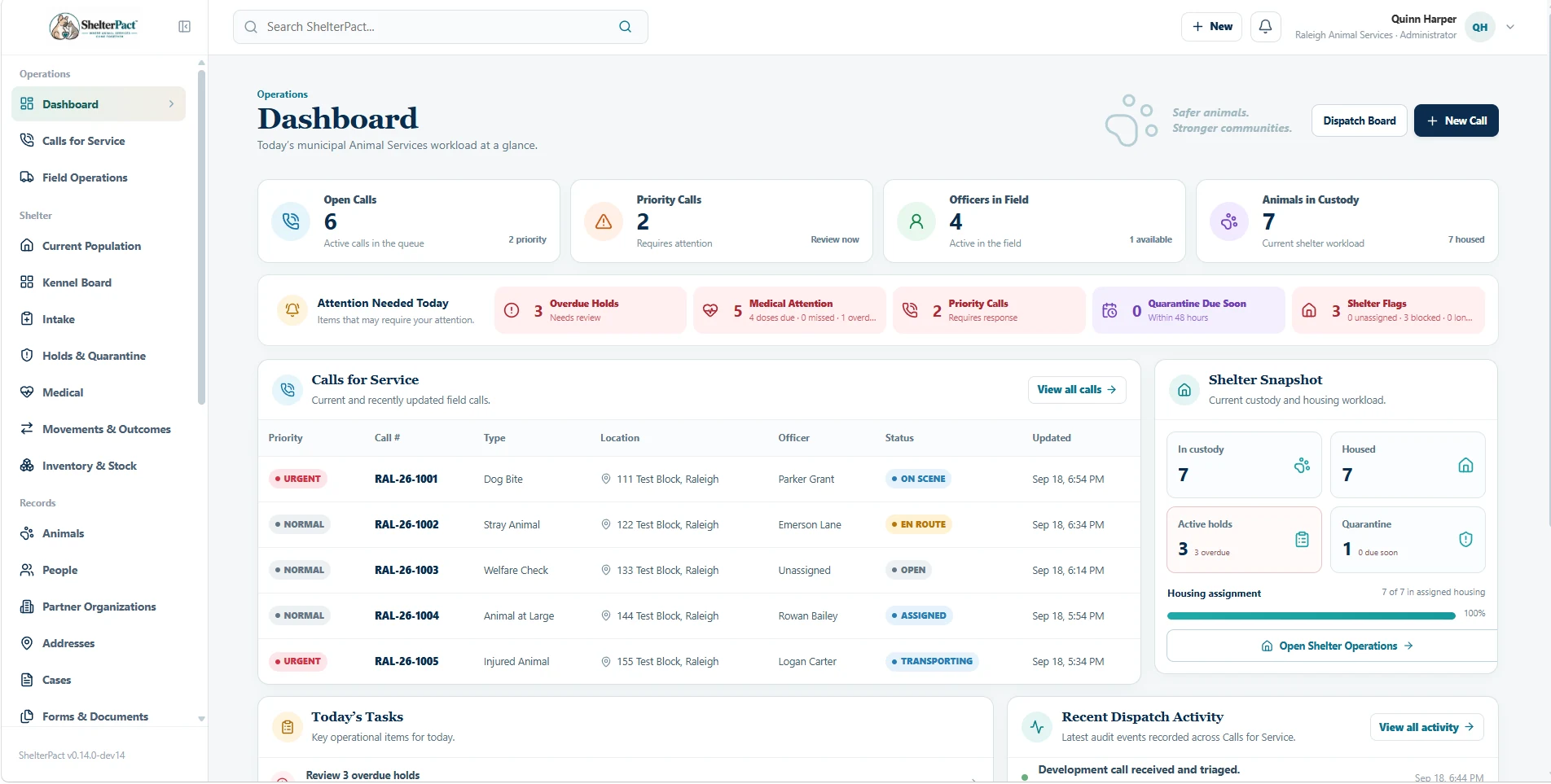1551x784 pixels.
Task: Navigate to Inventory & Stock
Action: click(x=99, y=466)
